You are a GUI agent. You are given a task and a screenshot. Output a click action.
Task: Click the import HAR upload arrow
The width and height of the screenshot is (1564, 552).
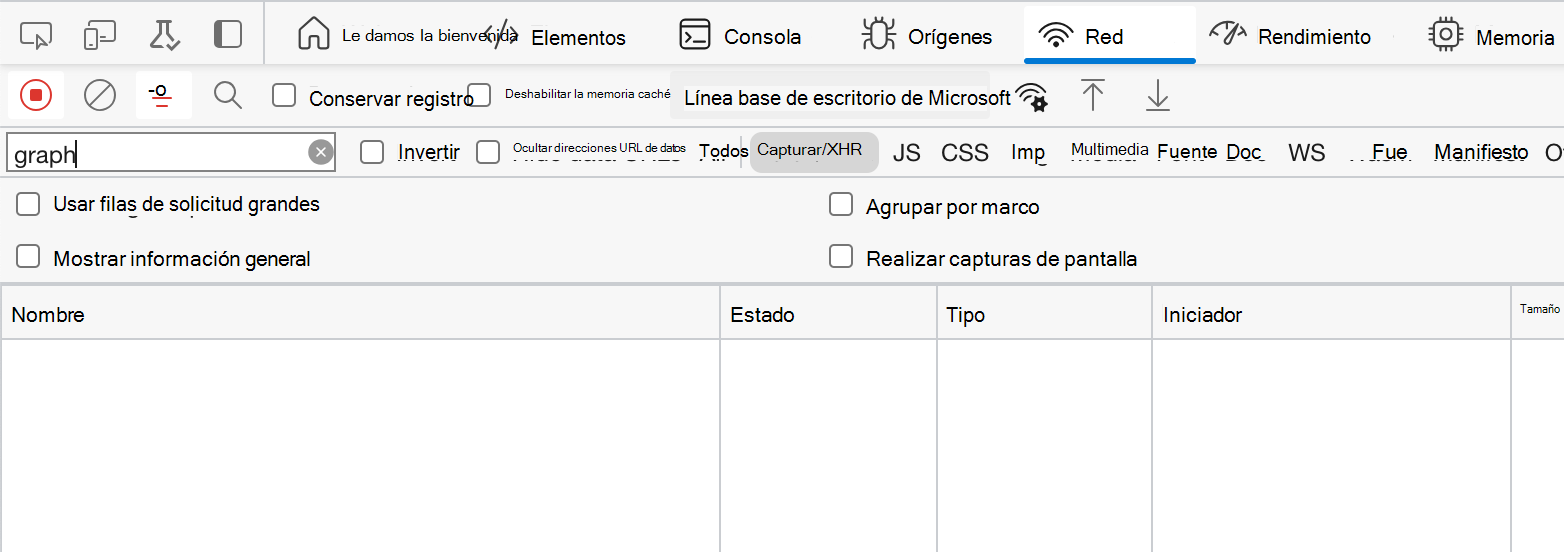pos(1093,95)
